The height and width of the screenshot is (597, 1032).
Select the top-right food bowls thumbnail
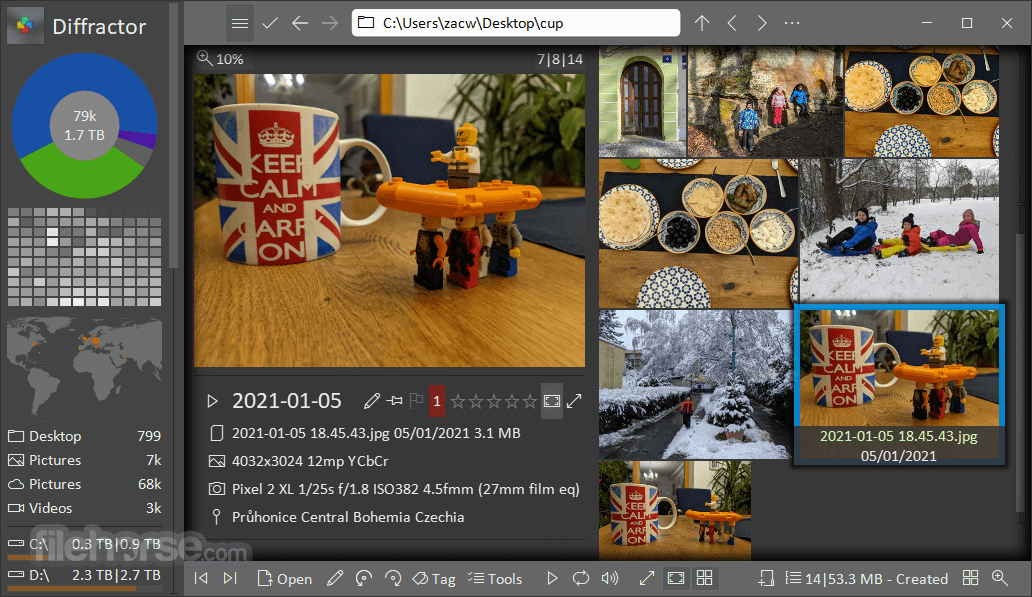coord(922,101)
